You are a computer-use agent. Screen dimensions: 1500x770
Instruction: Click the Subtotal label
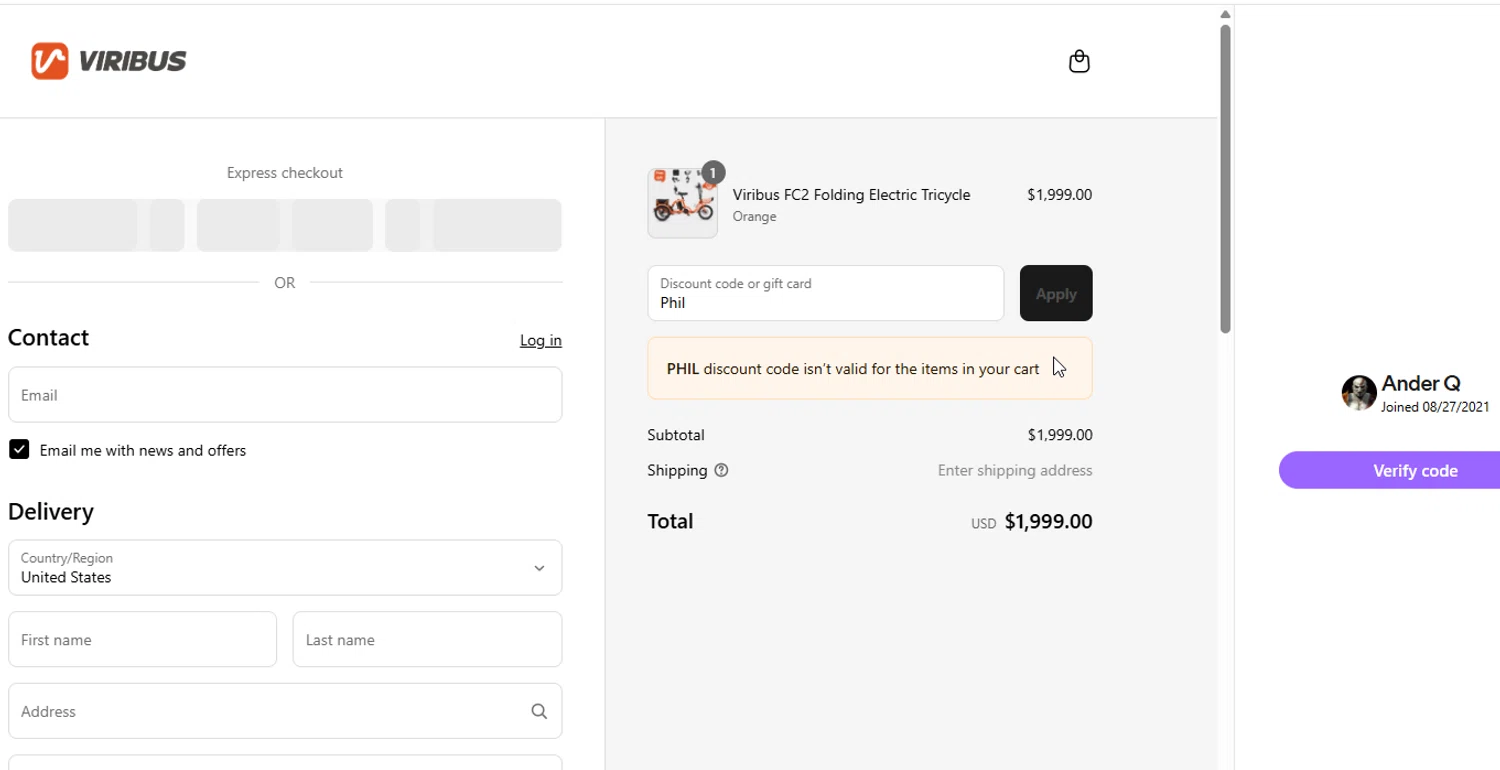676,435
